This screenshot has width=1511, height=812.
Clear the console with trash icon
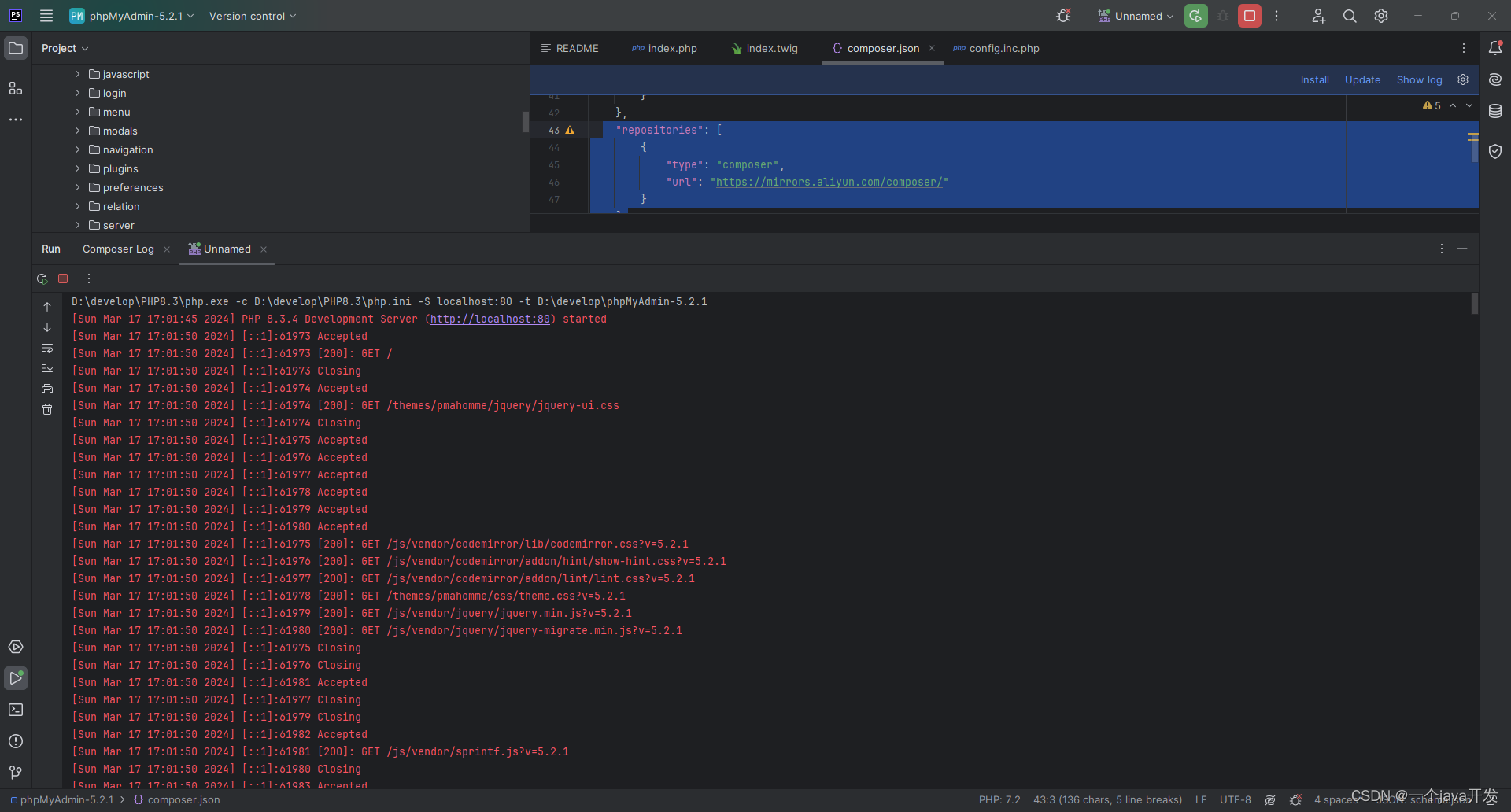click(47, 409)
